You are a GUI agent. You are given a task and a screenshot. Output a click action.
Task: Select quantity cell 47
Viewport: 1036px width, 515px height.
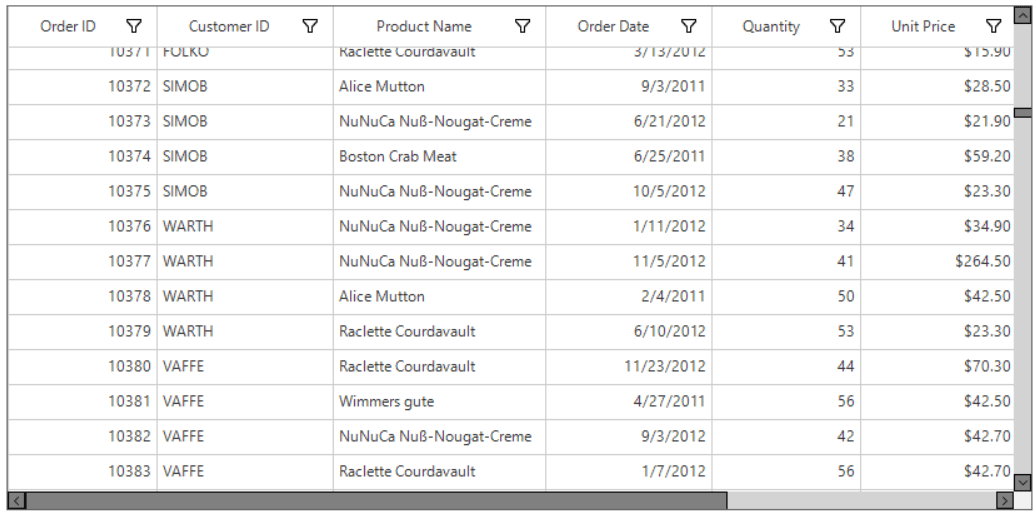pyautogui.click(x=786, y=192)
